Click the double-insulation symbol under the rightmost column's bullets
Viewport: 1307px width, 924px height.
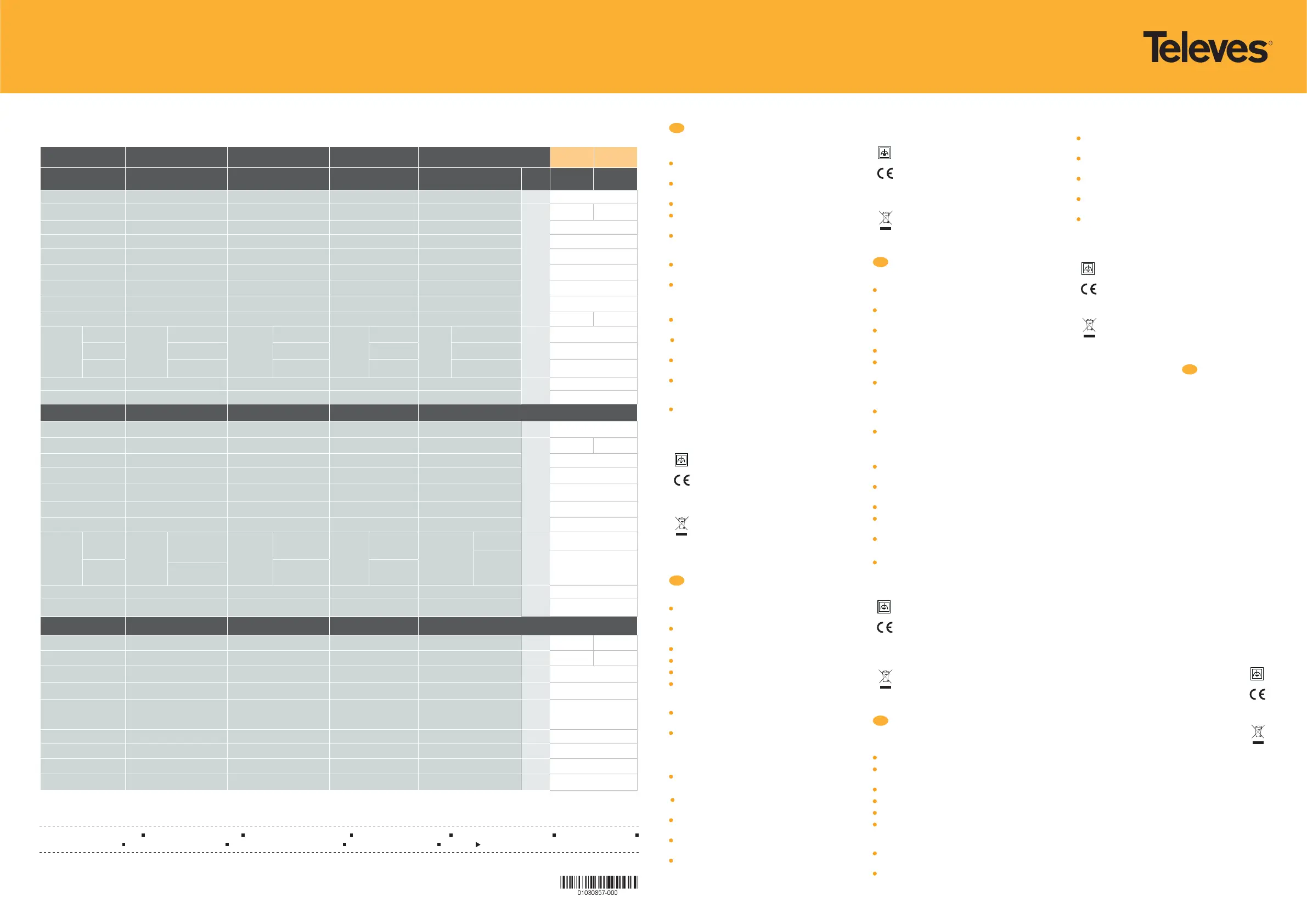[x=1088, y=268]
